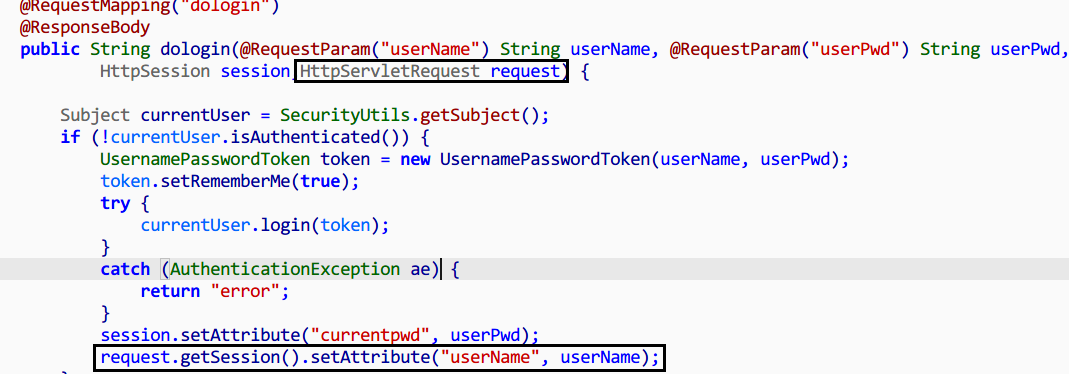Click the isAuthenticated() condition
This screenshot has width=1074, height=379.
tap(321, 138)
